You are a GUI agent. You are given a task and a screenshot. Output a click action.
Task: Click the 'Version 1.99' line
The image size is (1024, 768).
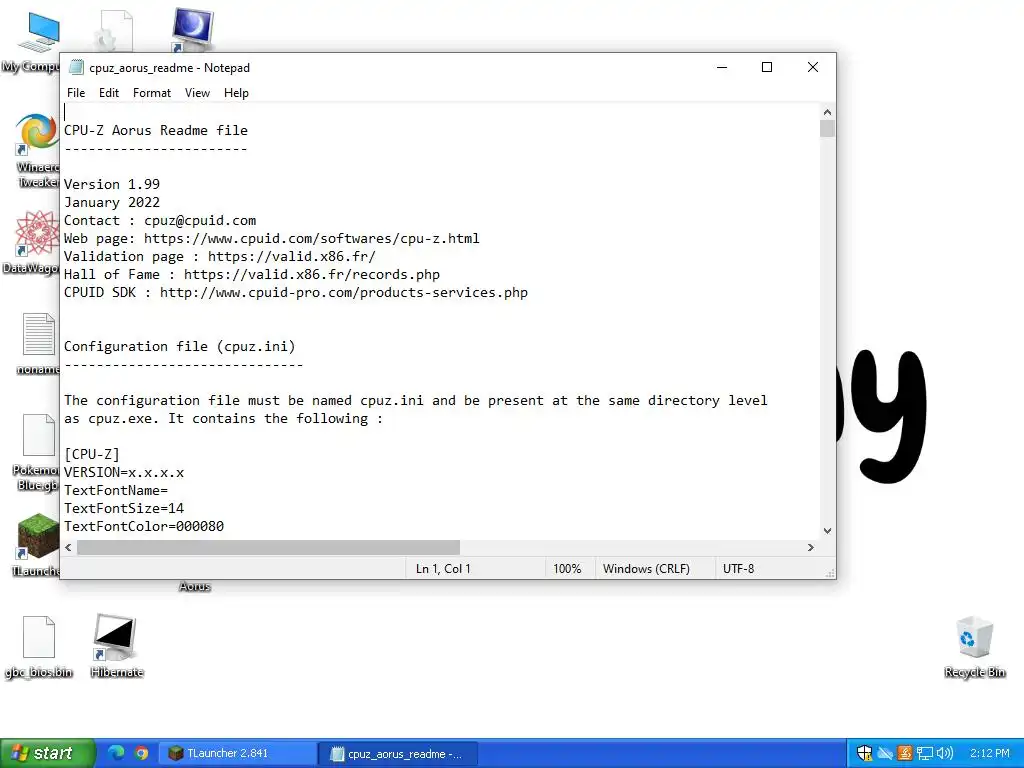112,184
